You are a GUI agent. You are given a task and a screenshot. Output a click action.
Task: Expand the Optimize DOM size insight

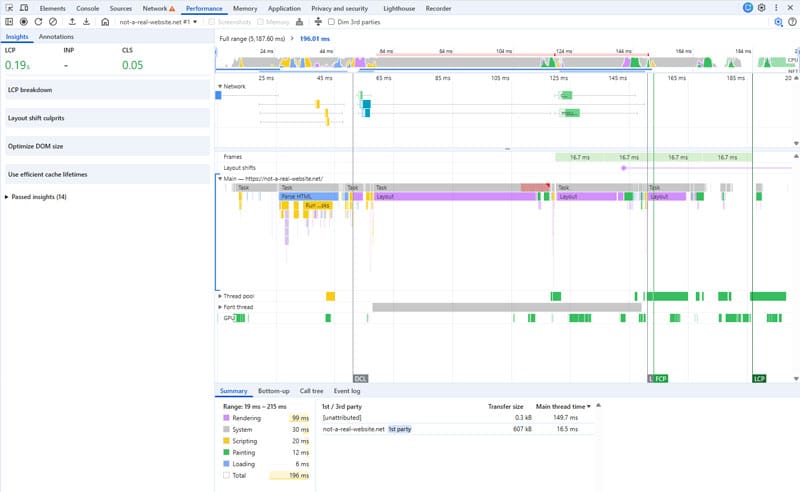coord(107,146)
